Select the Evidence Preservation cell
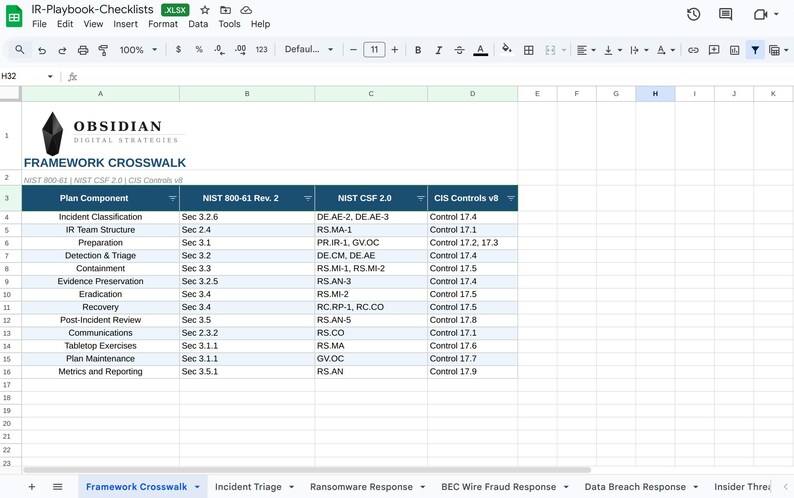 pyautogui.click(x=100, y=281)
